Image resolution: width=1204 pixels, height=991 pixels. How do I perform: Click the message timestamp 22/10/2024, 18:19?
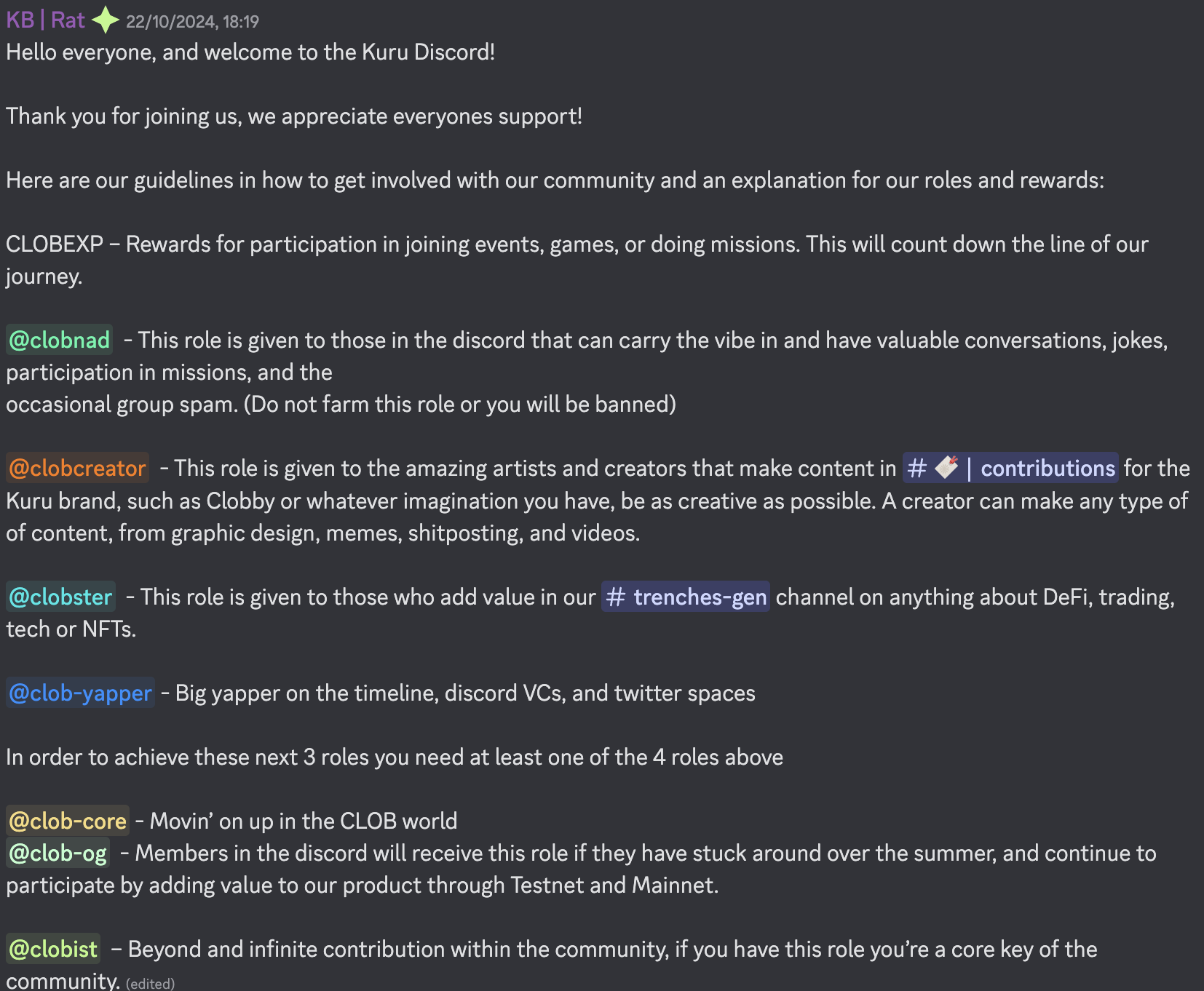pos(192,22)
